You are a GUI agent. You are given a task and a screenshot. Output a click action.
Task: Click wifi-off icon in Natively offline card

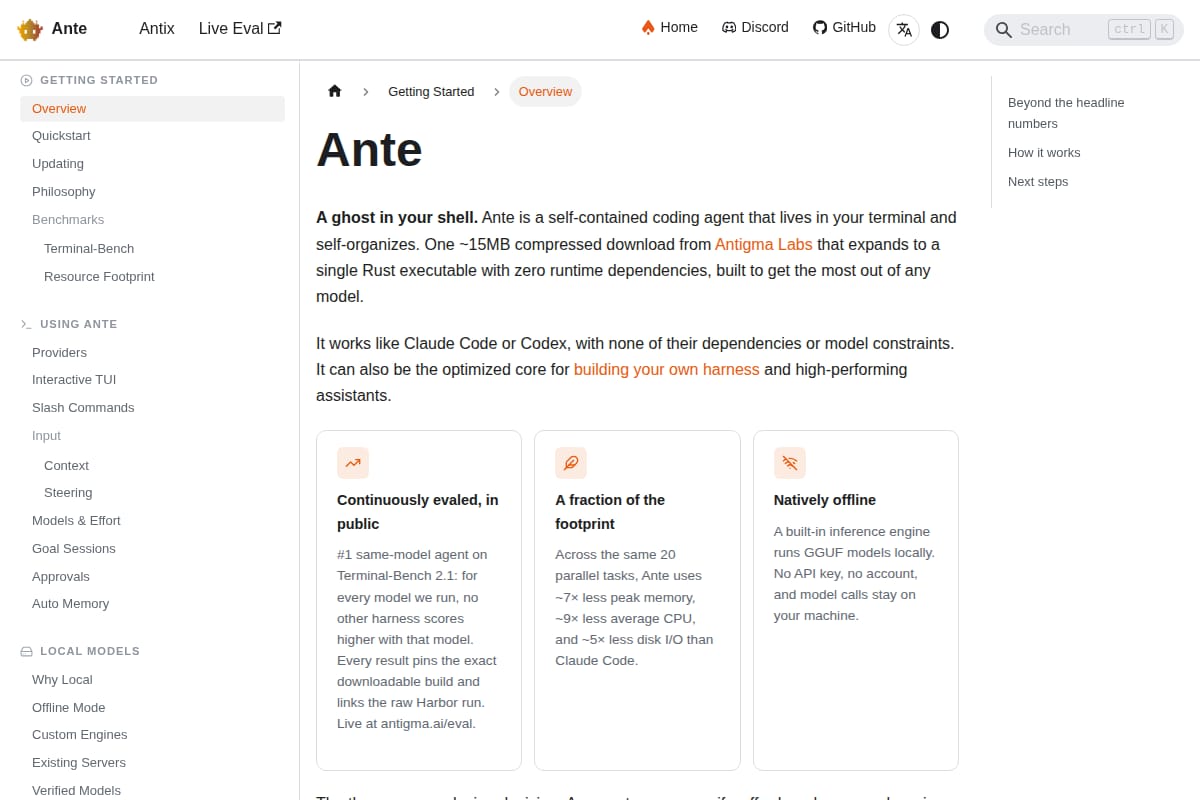click(x=790, y=463)
